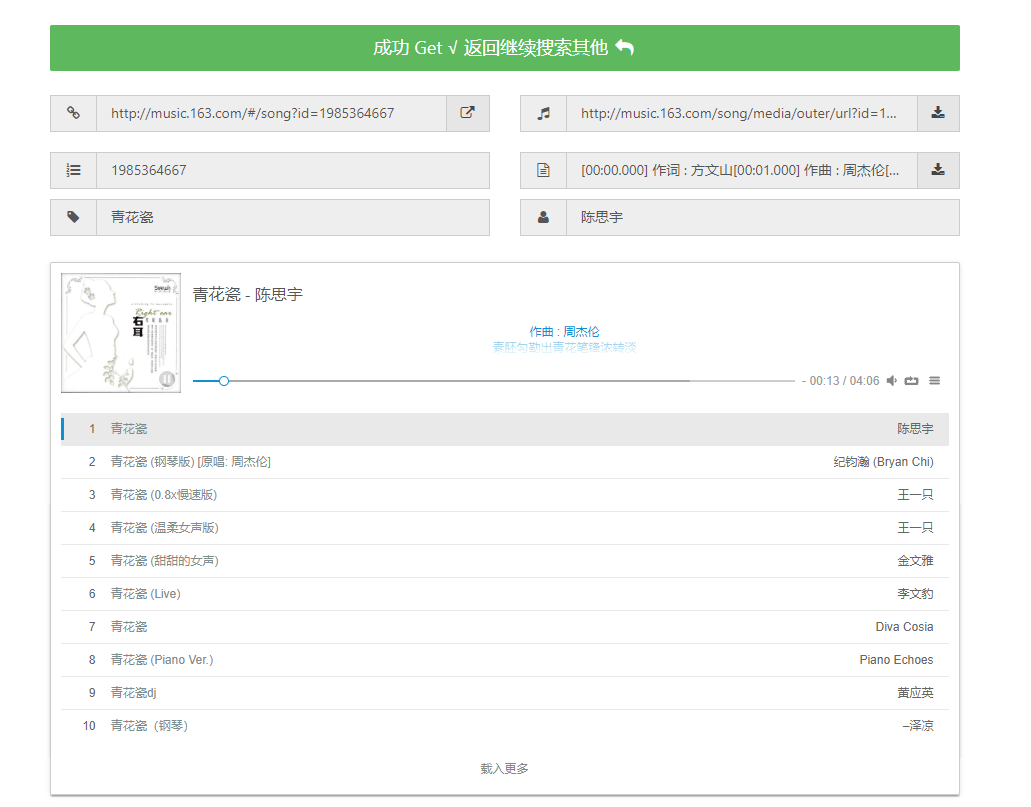Viewport: 1031px width, 807px height.
Task: Click the song ID list icon
Action: tap(73, 170)
